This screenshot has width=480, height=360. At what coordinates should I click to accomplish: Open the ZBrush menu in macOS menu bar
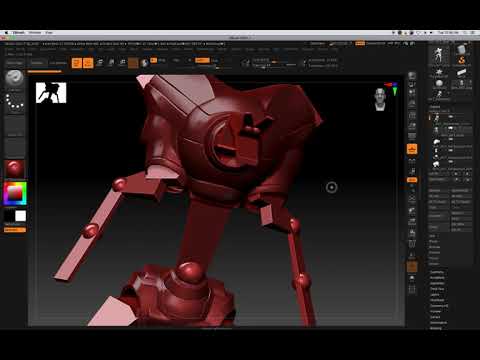coord(19,33)
